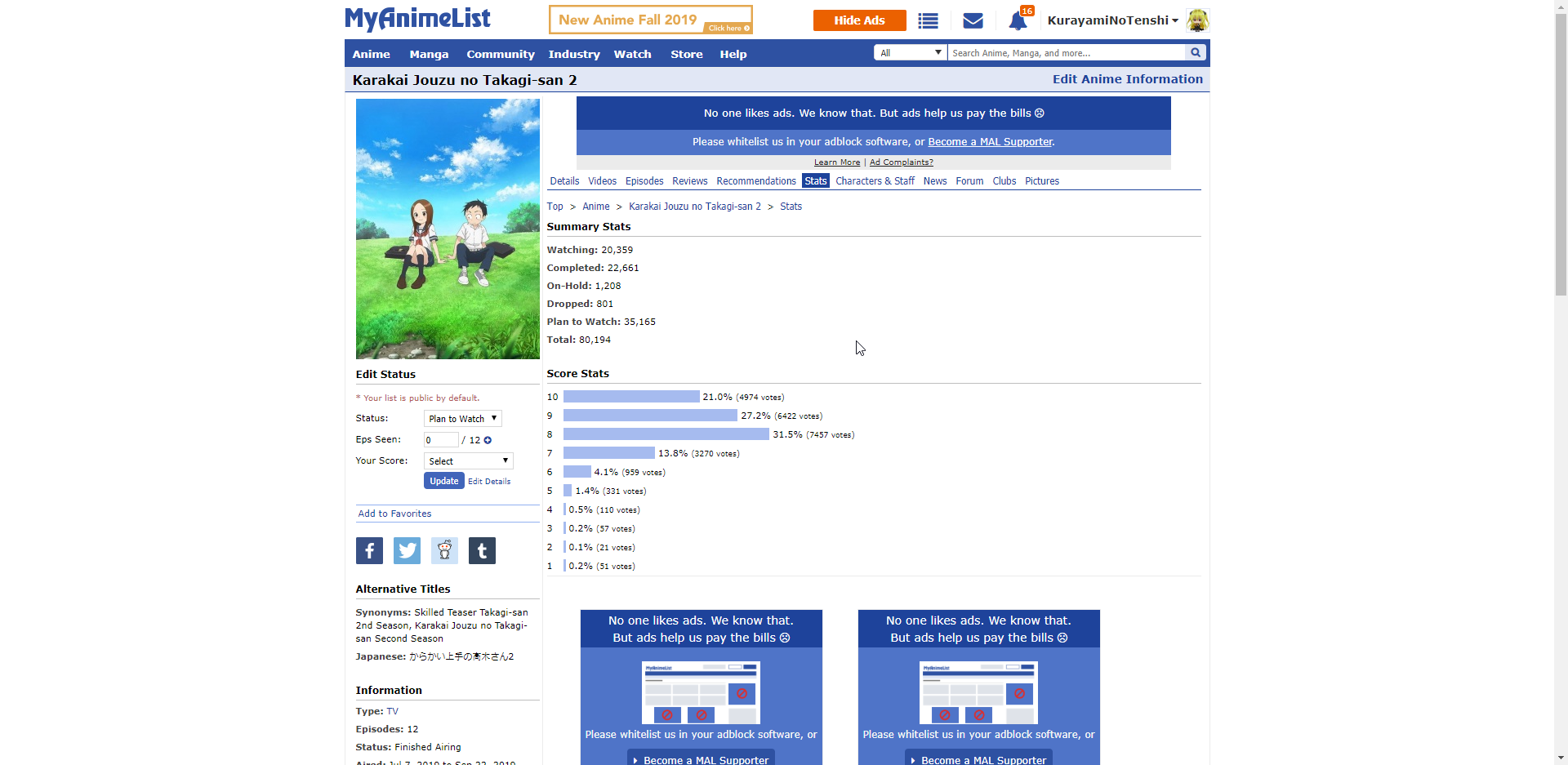Open the Plan to Watch status dropdown
Viewport: 1568px width, 765px height.
click(x=462, y=419)
